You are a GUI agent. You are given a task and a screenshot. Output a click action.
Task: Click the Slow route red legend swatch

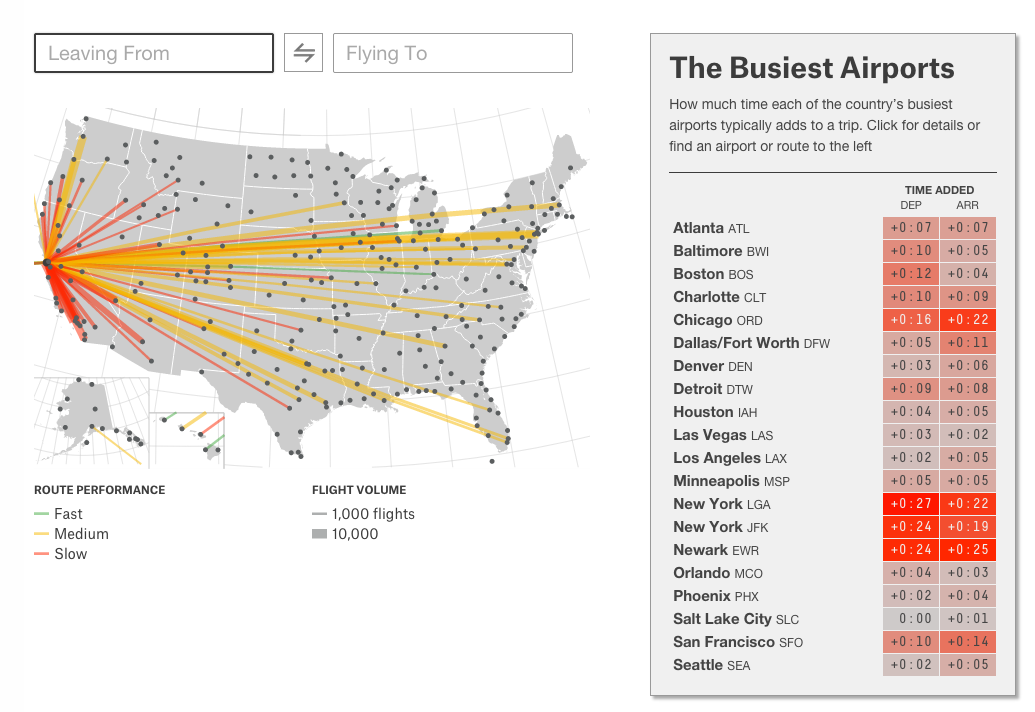42,554
